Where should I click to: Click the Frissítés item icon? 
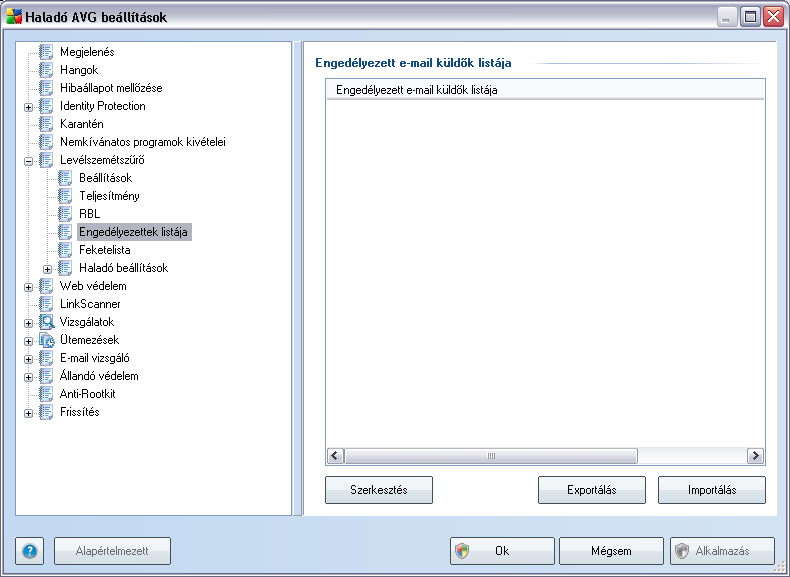point(46,412)
